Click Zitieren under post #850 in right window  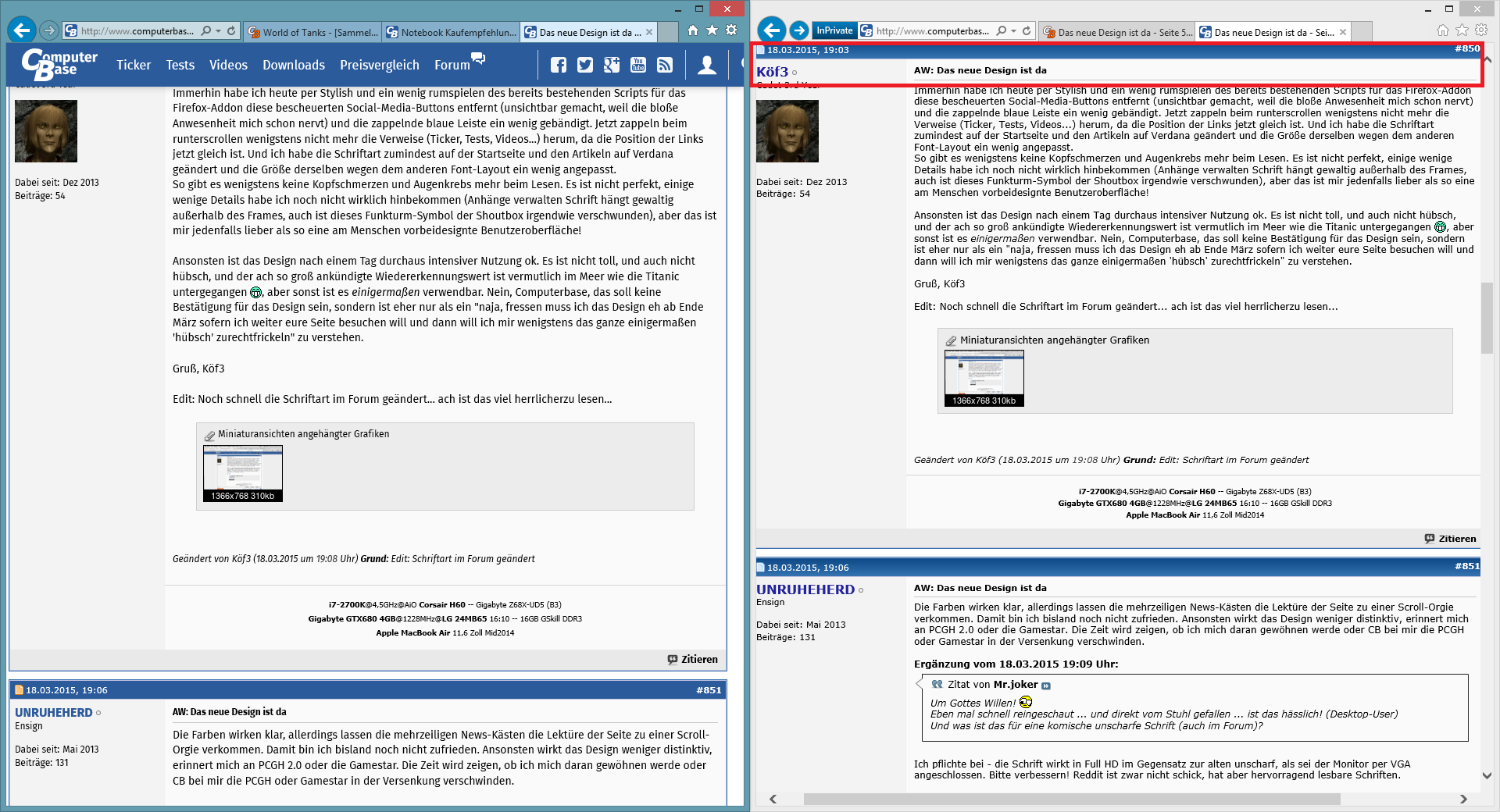1450,539
